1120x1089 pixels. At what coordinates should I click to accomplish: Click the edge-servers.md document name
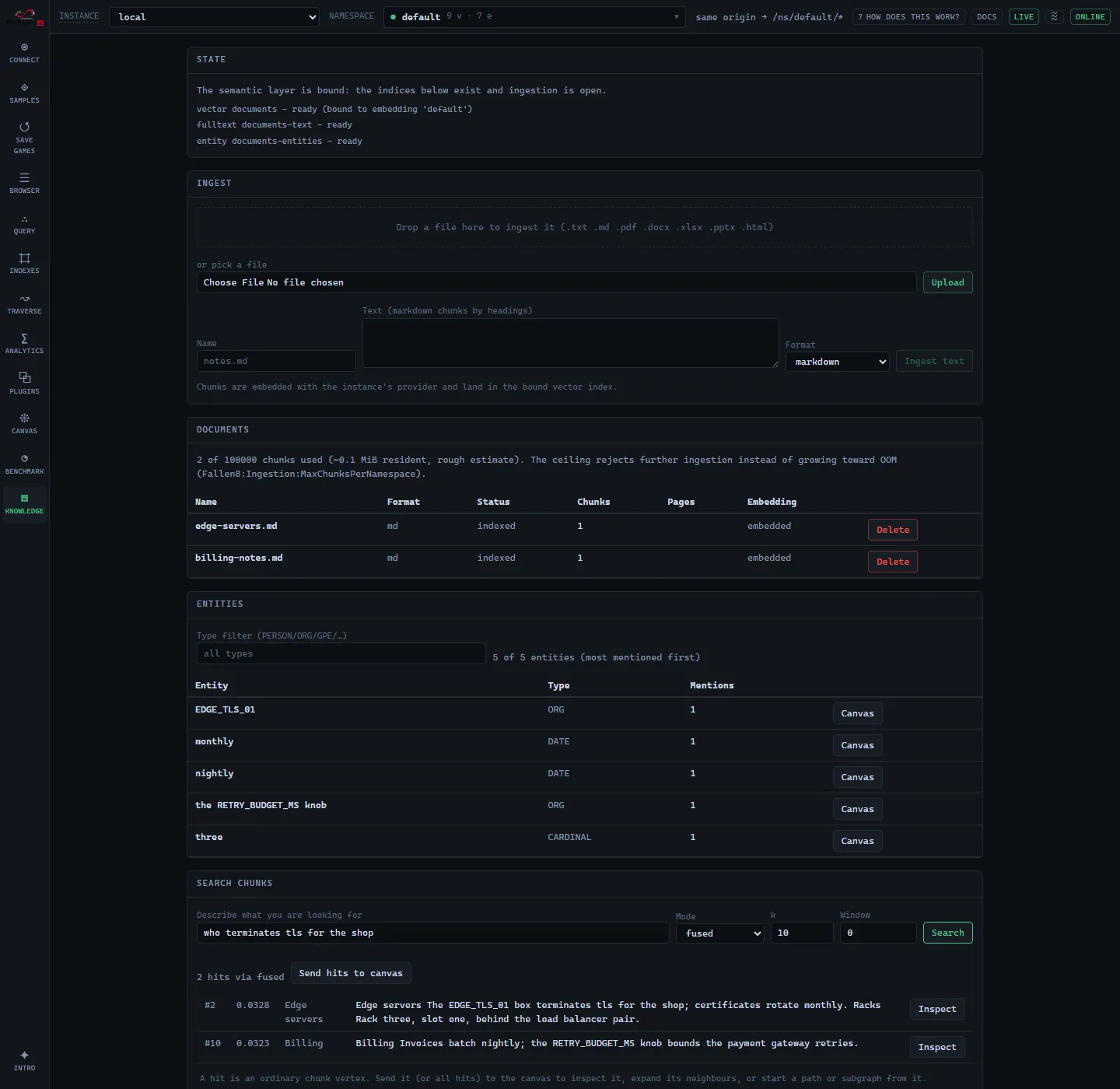(236, 526)
